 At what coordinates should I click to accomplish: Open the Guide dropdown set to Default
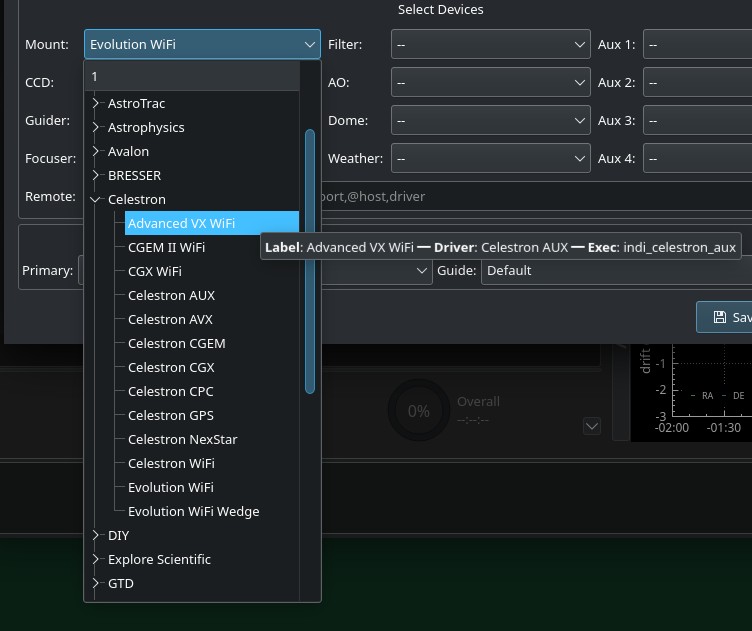tap(616, 270)
